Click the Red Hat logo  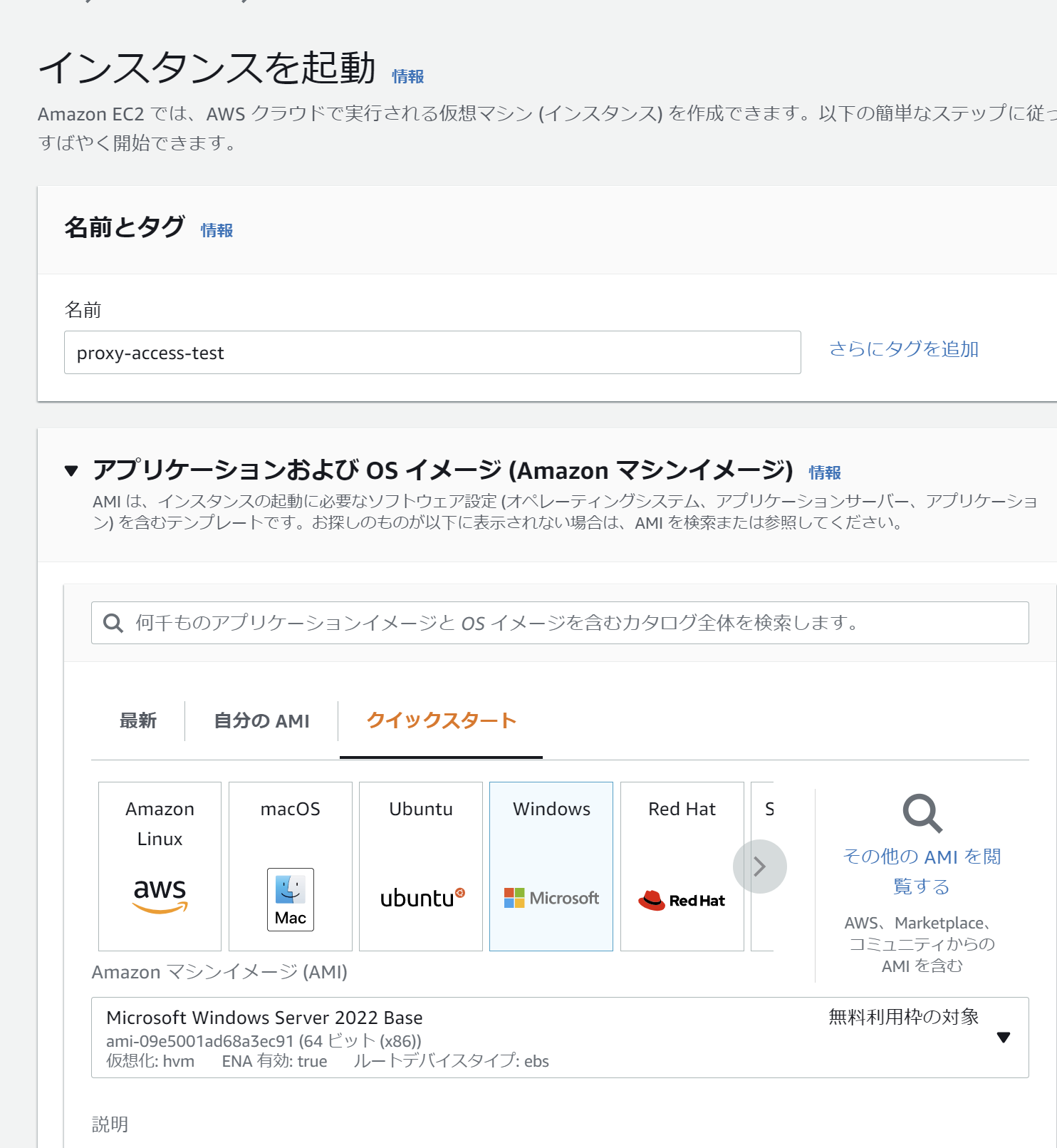tap(682, 900)
